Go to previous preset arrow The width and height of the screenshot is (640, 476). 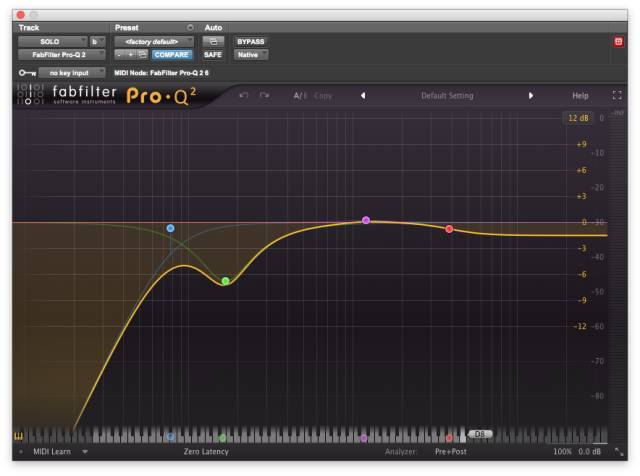(x=363, y=96)
